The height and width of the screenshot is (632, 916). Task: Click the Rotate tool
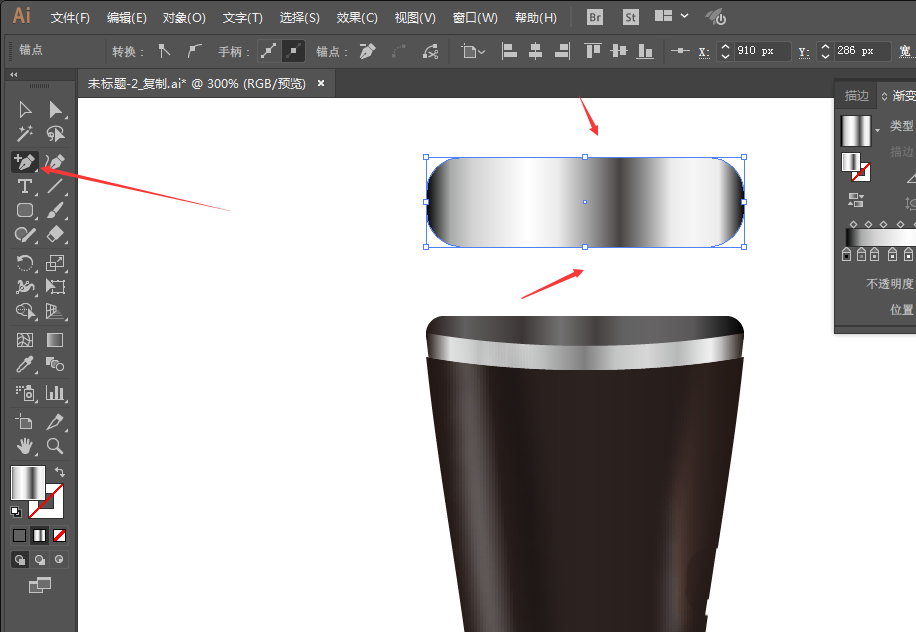pyautogui.click(x=25, y=263)
